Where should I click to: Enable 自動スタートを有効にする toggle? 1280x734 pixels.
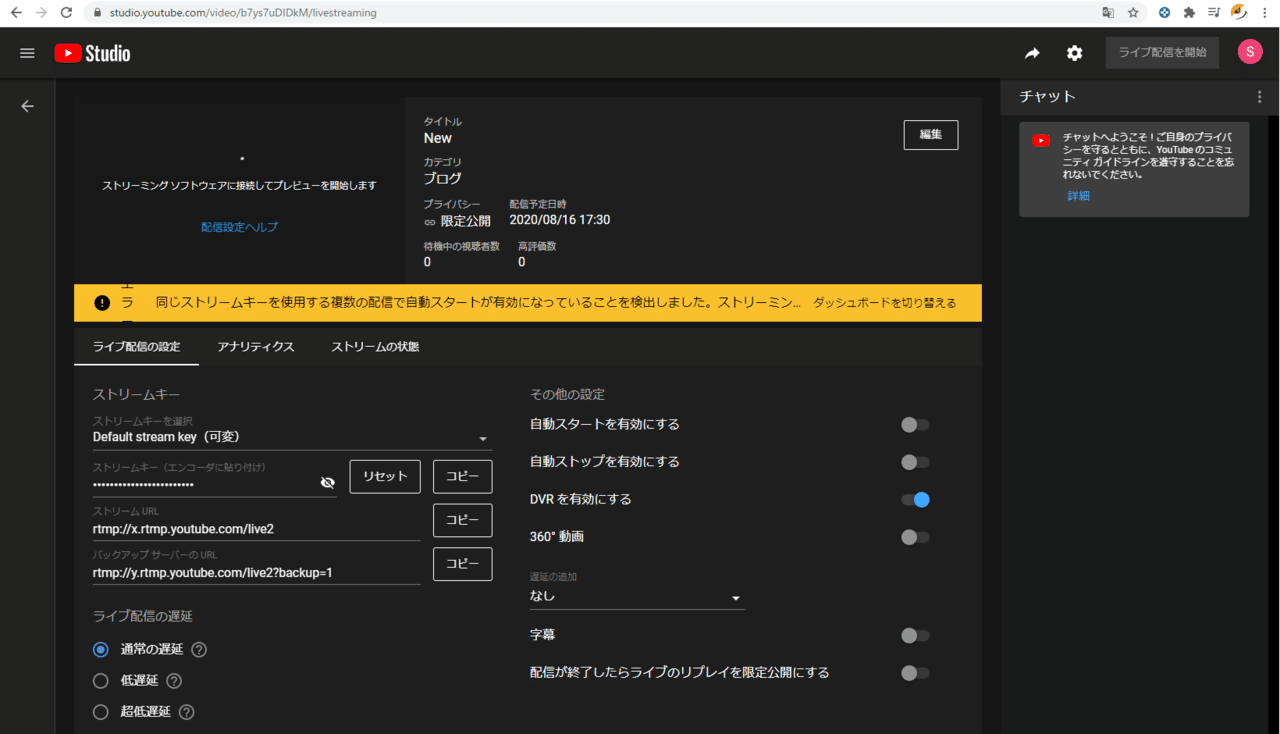(915, 425)
